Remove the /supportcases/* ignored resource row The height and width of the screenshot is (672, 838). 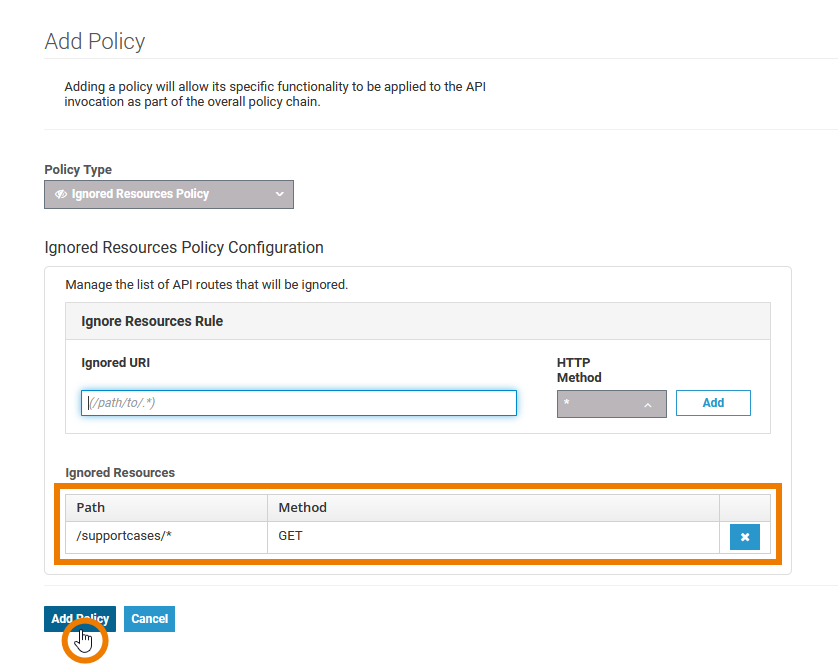(x=744, y=537)
